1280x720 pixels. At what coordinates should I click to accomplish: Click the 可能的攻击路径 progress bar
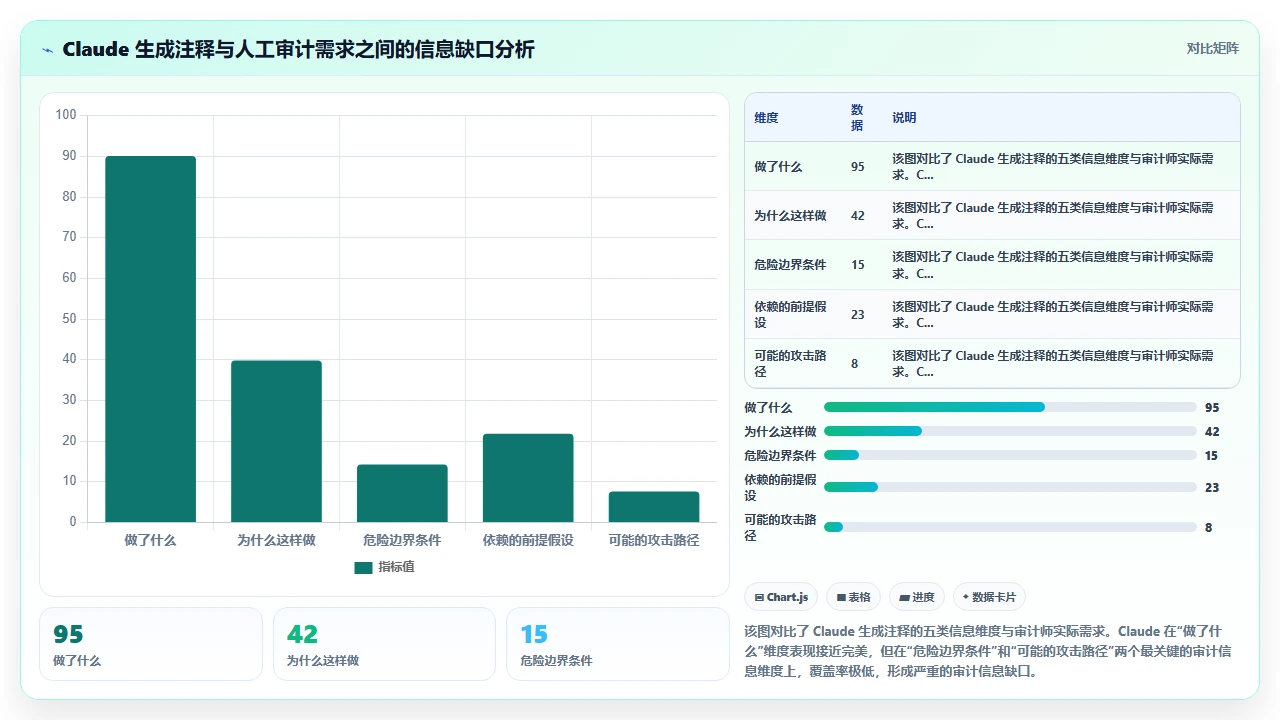pyautogui.click(x=1010, y=527)
